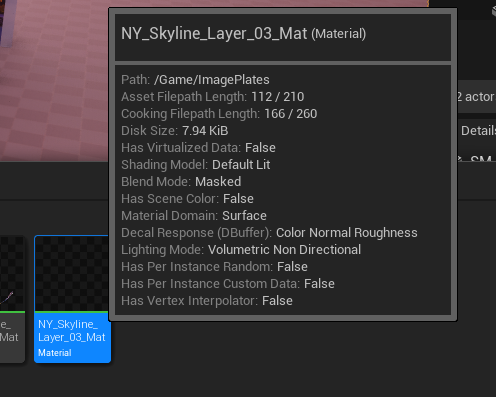Viewport: 496px width, 397px height.
Task: Click the Lighting Mode value Volumetric Non Directional
Action: click(x=284, y=250)
